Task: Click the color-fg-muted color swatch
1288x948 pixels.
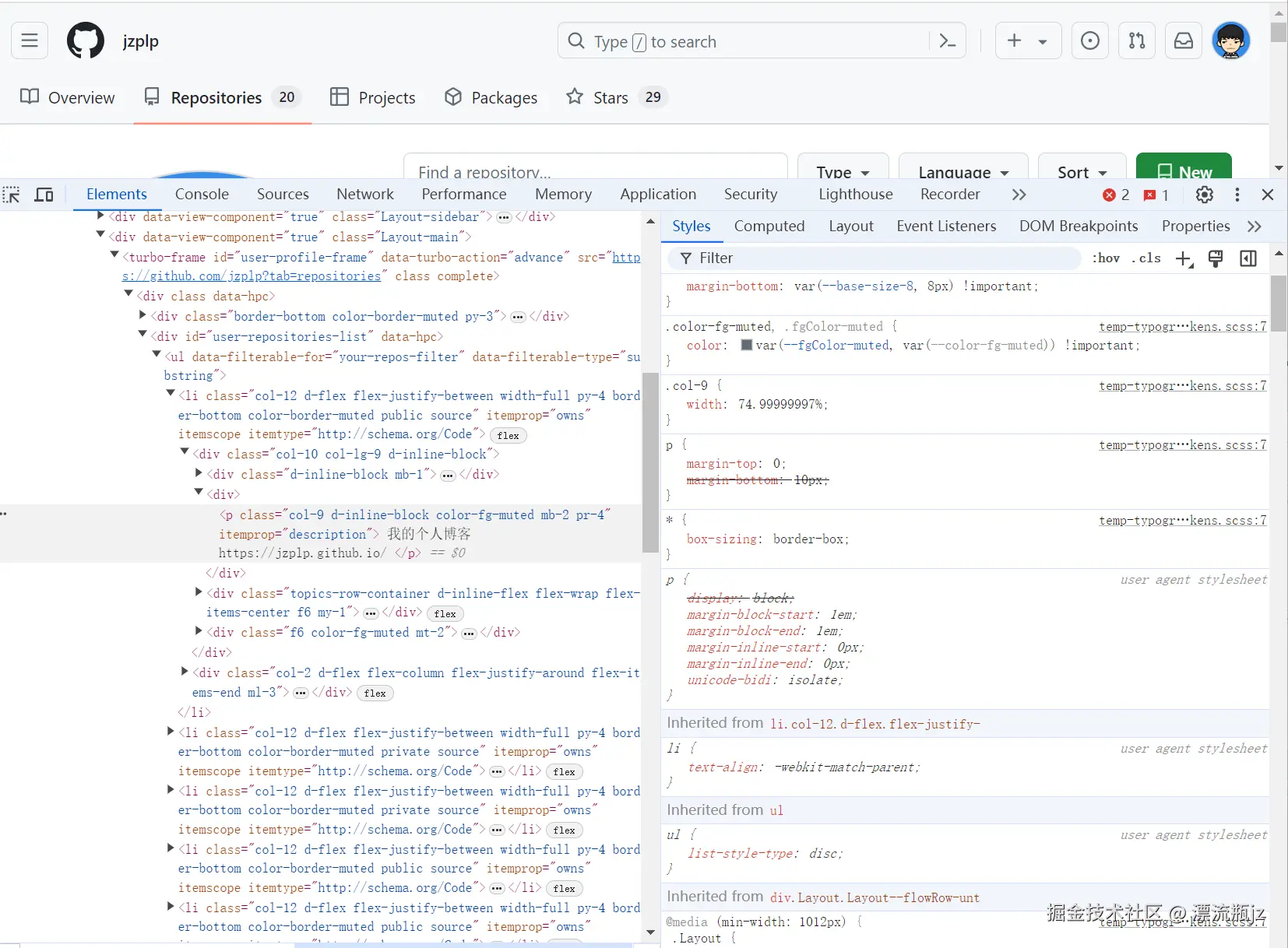Action: point(746,345)
